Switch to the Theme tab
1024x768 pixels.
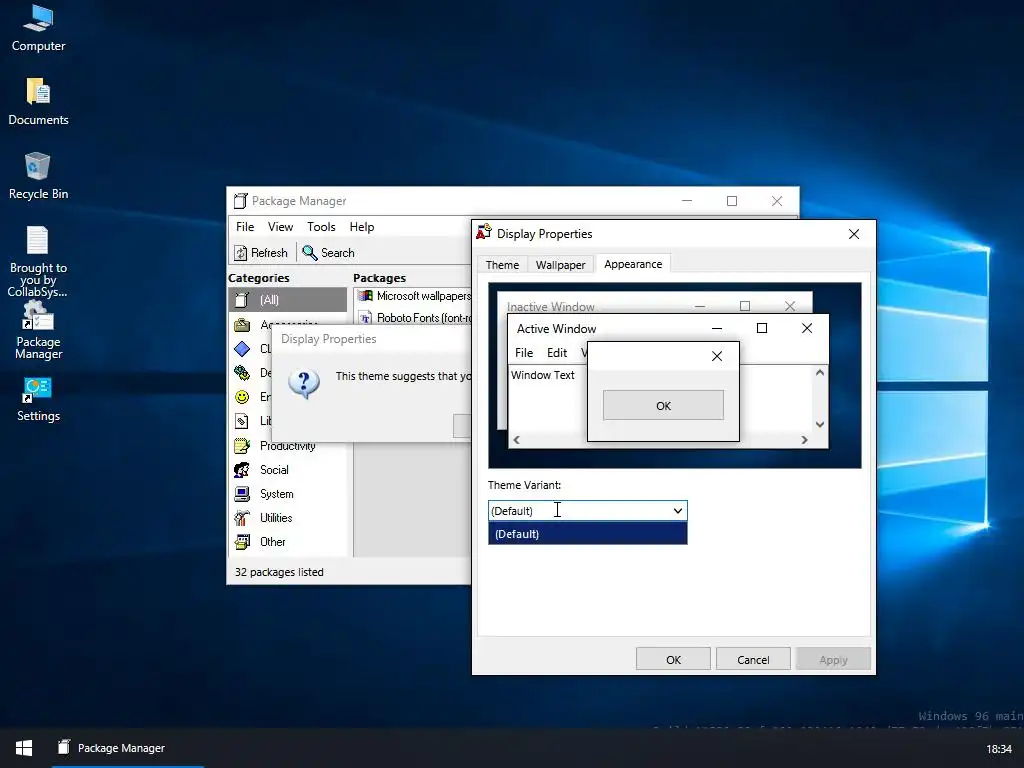click(x=502, y=264)
